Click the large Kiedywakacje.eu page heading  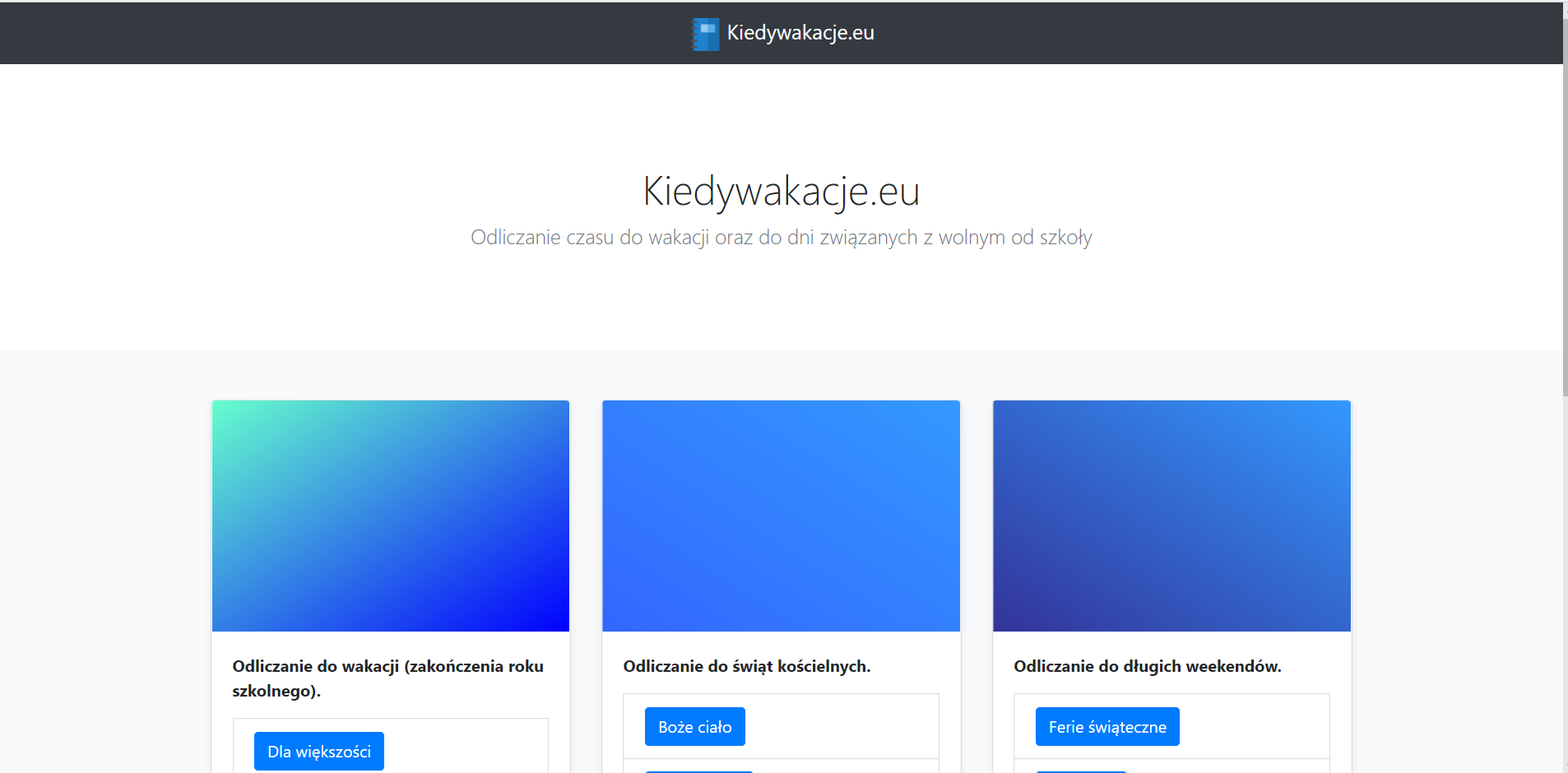coord(781,191)
